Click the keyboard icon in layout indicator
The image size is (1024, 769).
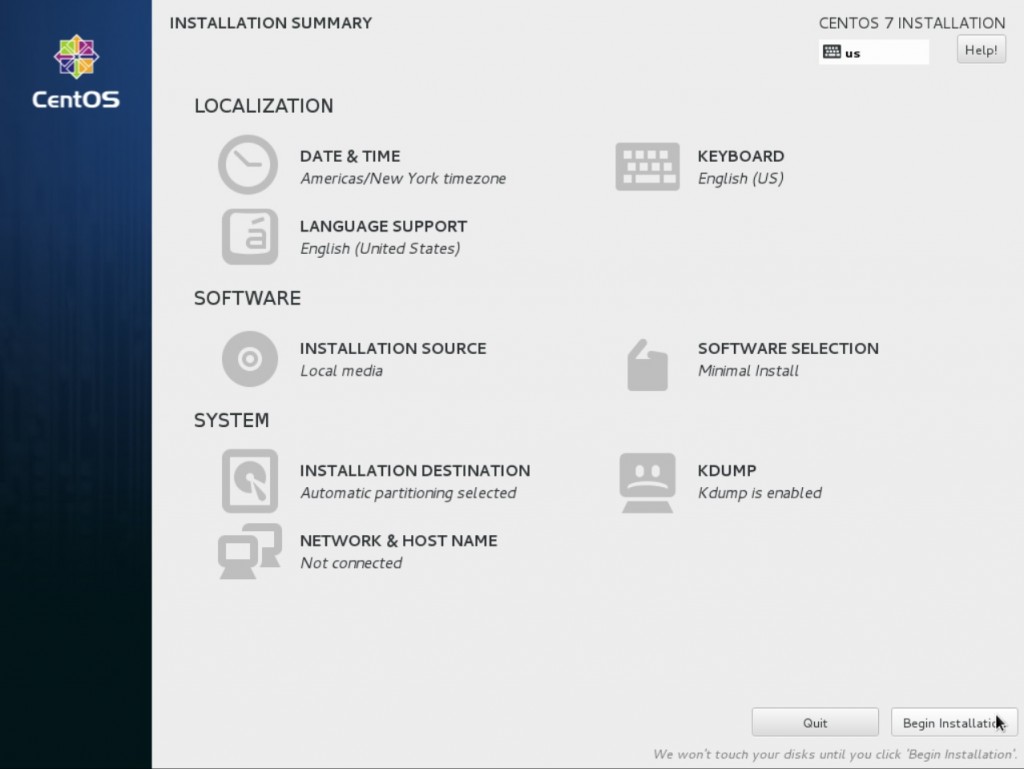point(831,52)
